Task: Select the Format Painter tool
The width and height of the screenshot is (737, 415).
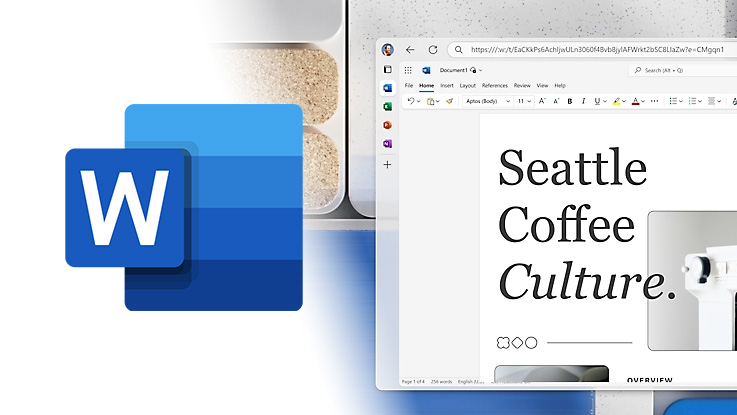Action: click(x=449, y=101)
